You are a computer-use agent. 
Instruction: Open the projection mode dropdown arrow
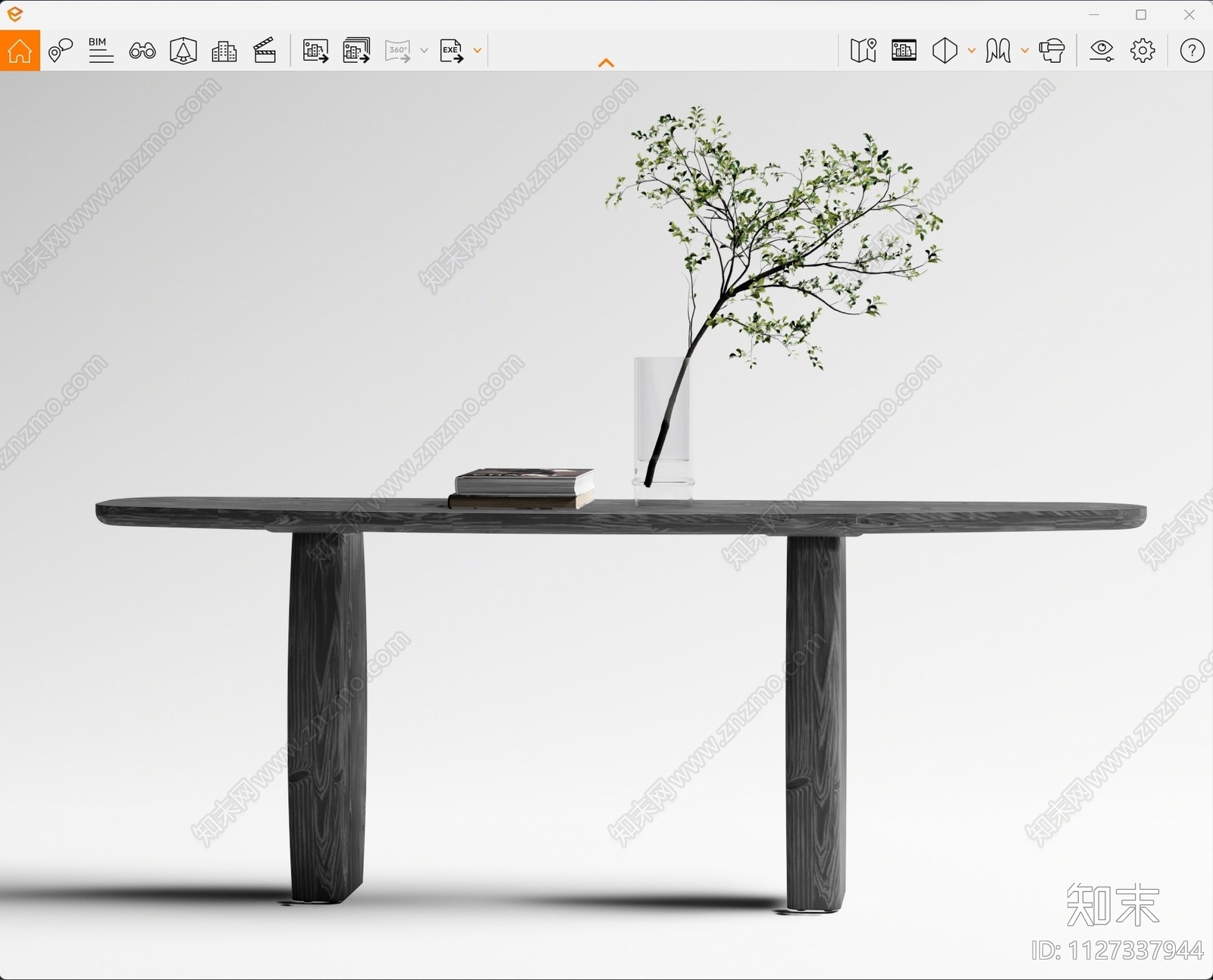(972, 51)
